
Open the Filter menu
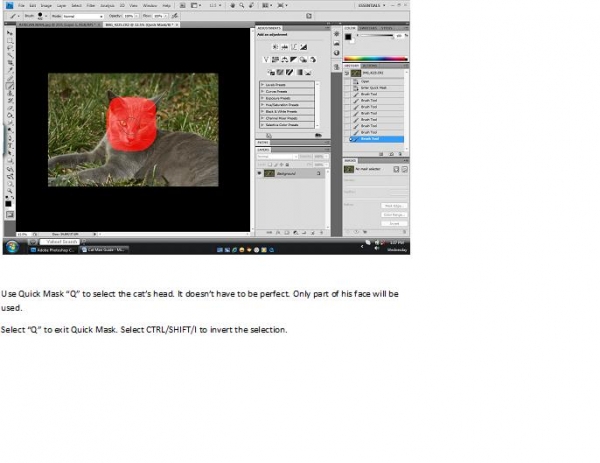[91, 6]
